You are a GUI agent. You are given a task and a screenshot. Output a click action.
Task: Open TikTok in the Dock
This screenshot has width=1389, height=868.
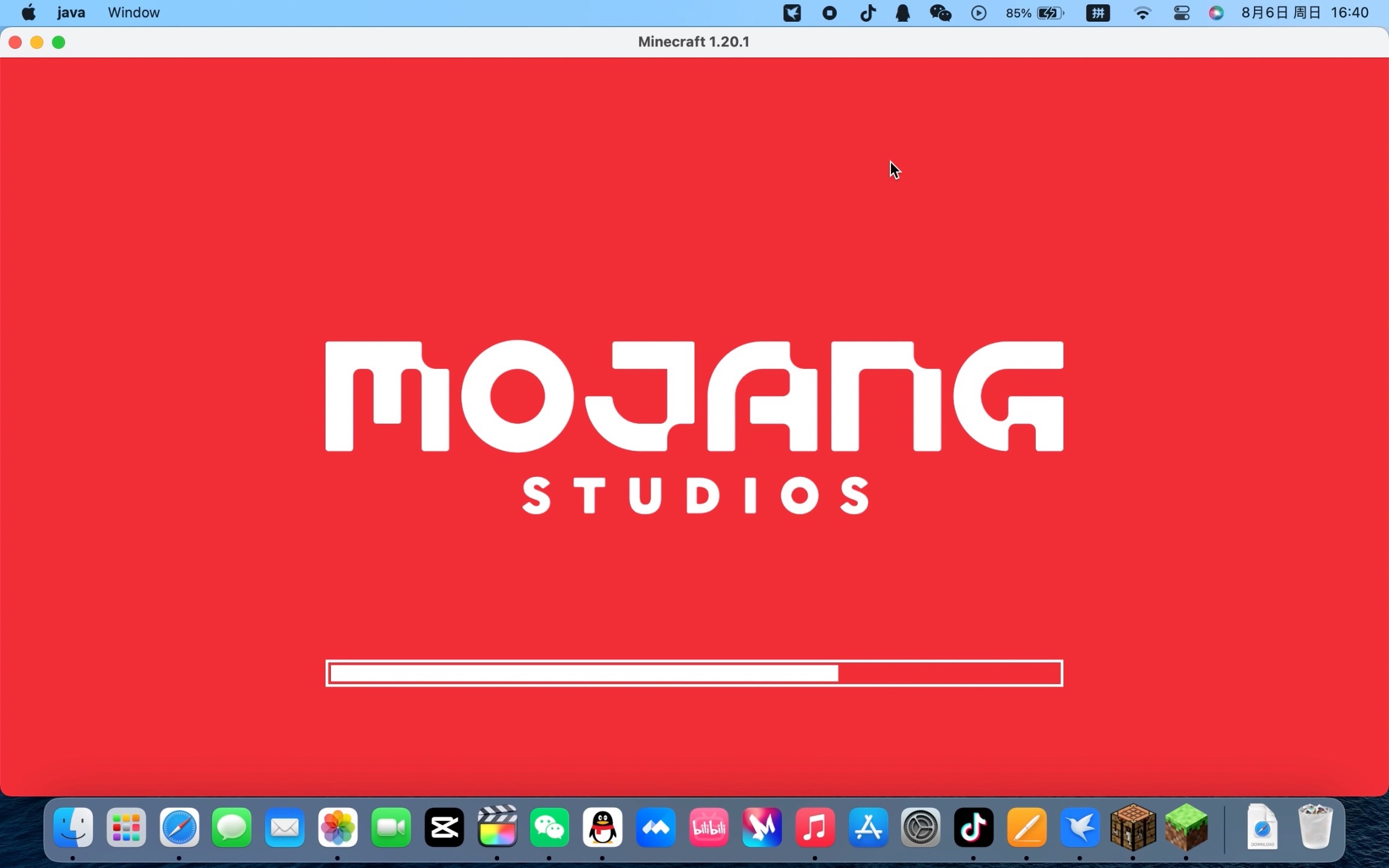[974, 827]
